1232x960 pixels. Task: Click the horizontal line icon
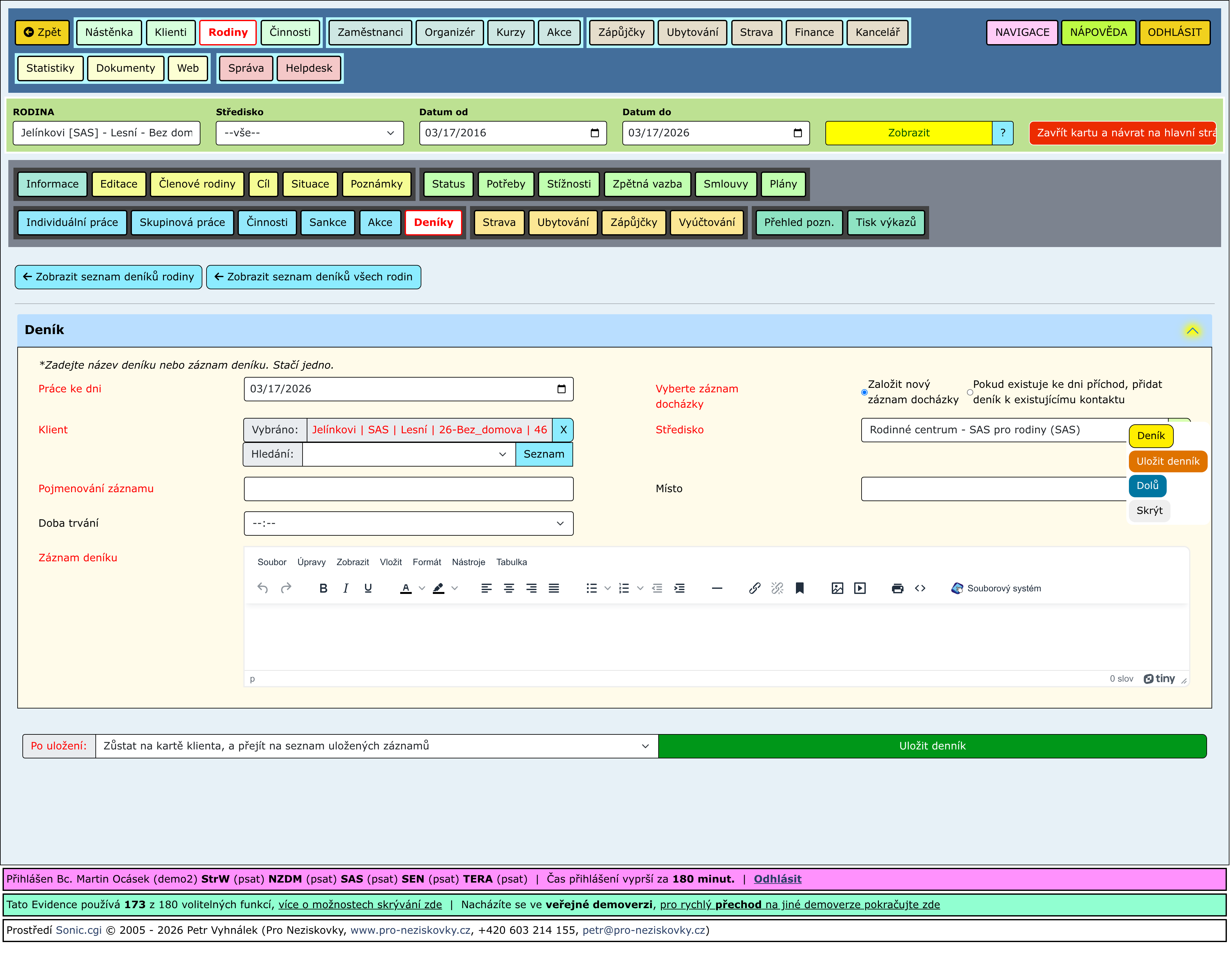(717, 588)
